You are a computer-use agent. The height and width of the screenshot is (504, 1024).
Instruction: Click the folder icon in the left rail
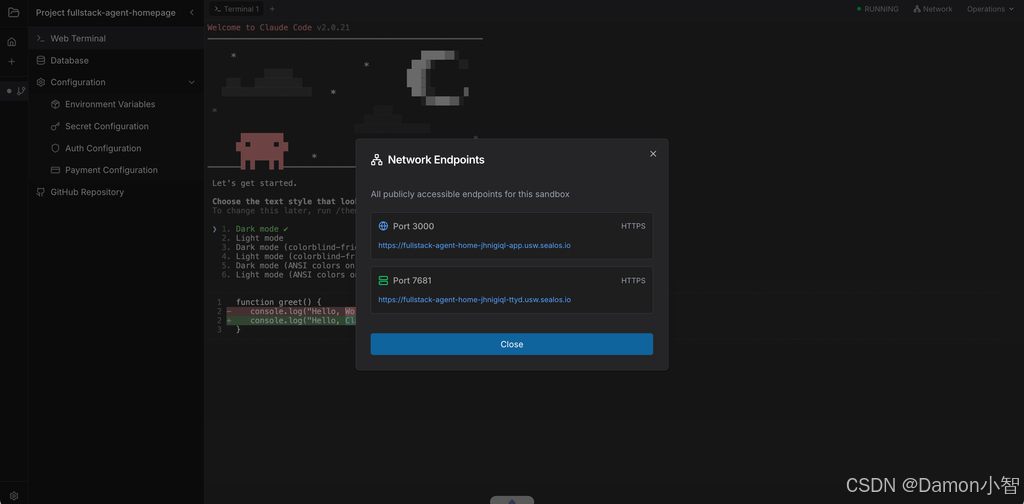[x=14, y=12]
